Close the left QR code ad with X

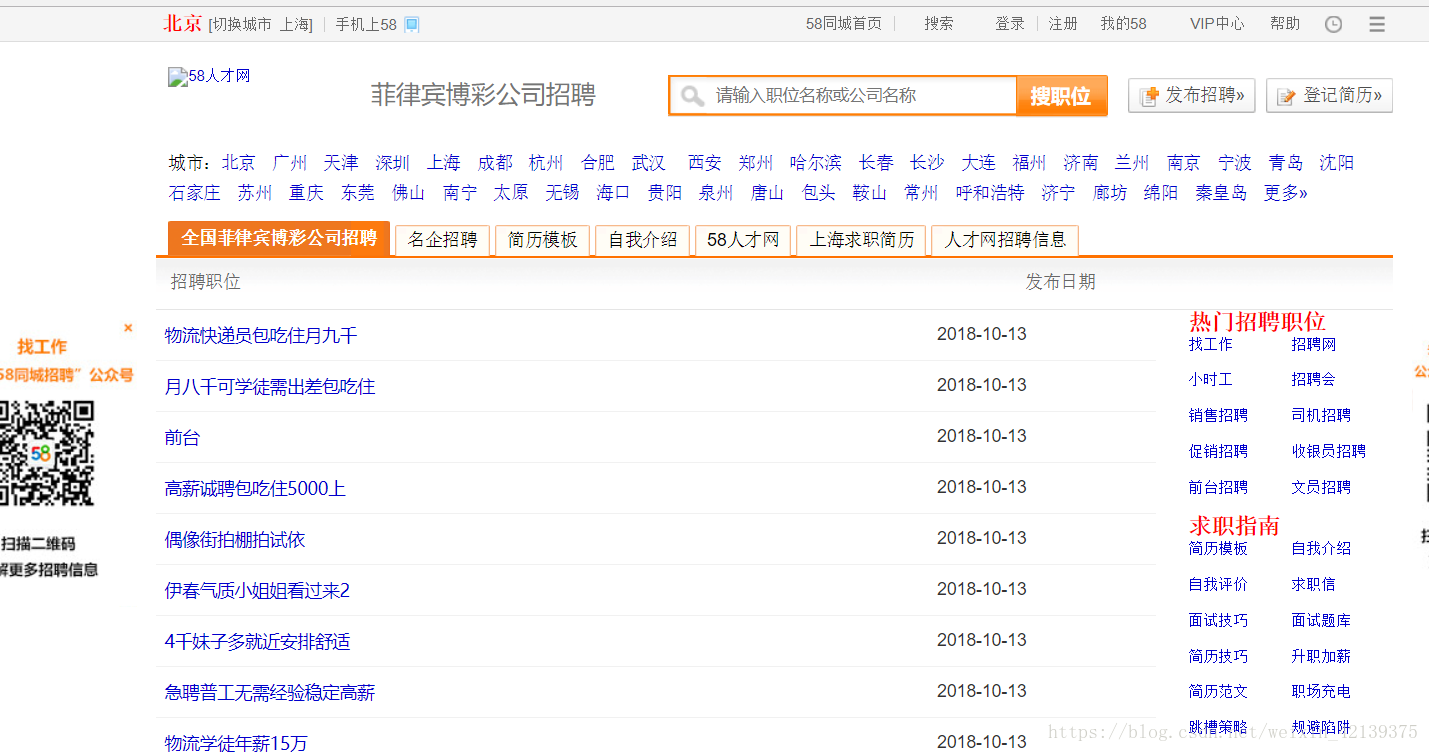[128, 327]
